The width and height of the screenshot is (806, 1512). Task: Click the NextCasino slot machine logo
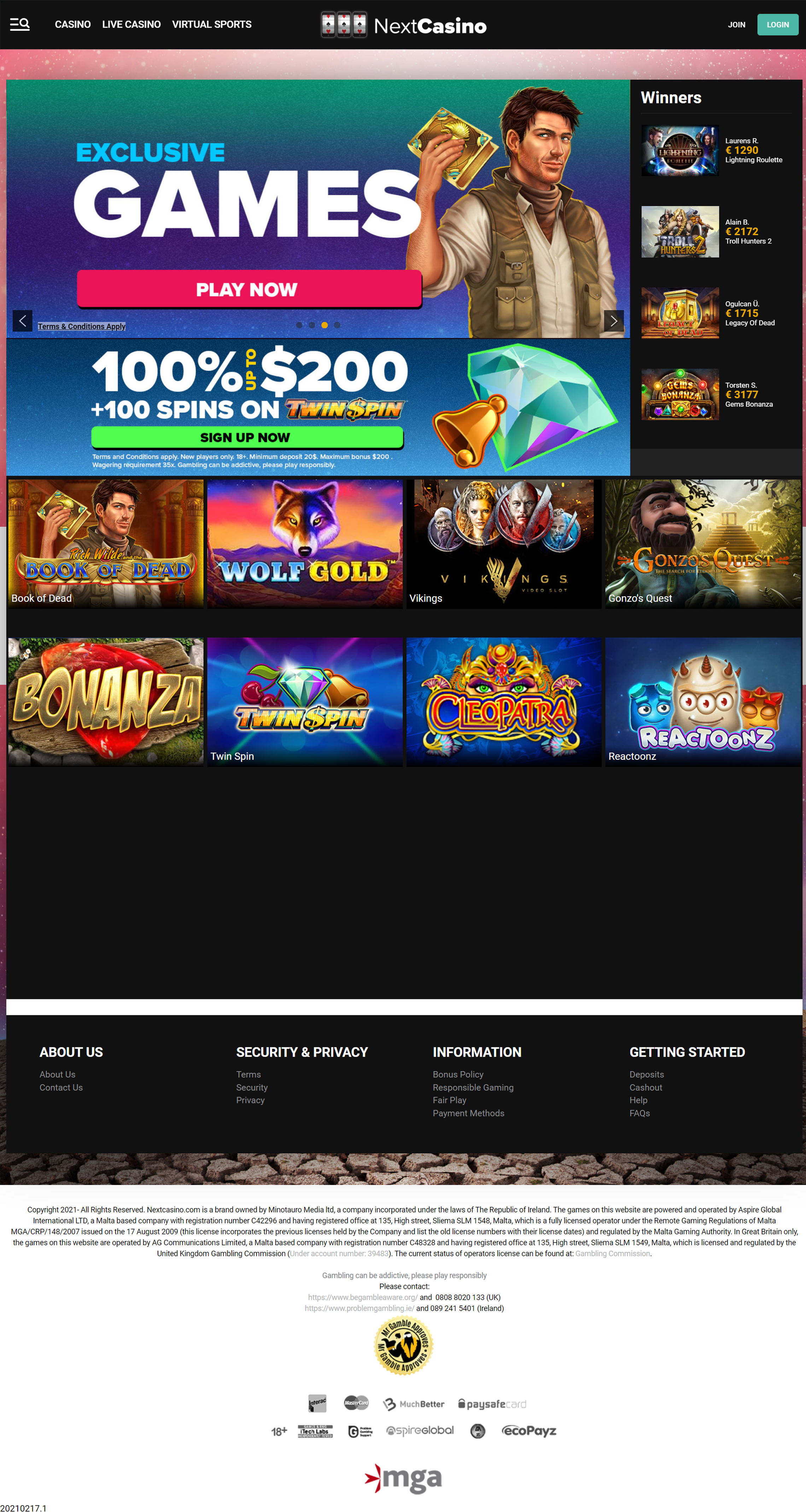[403, 25]
